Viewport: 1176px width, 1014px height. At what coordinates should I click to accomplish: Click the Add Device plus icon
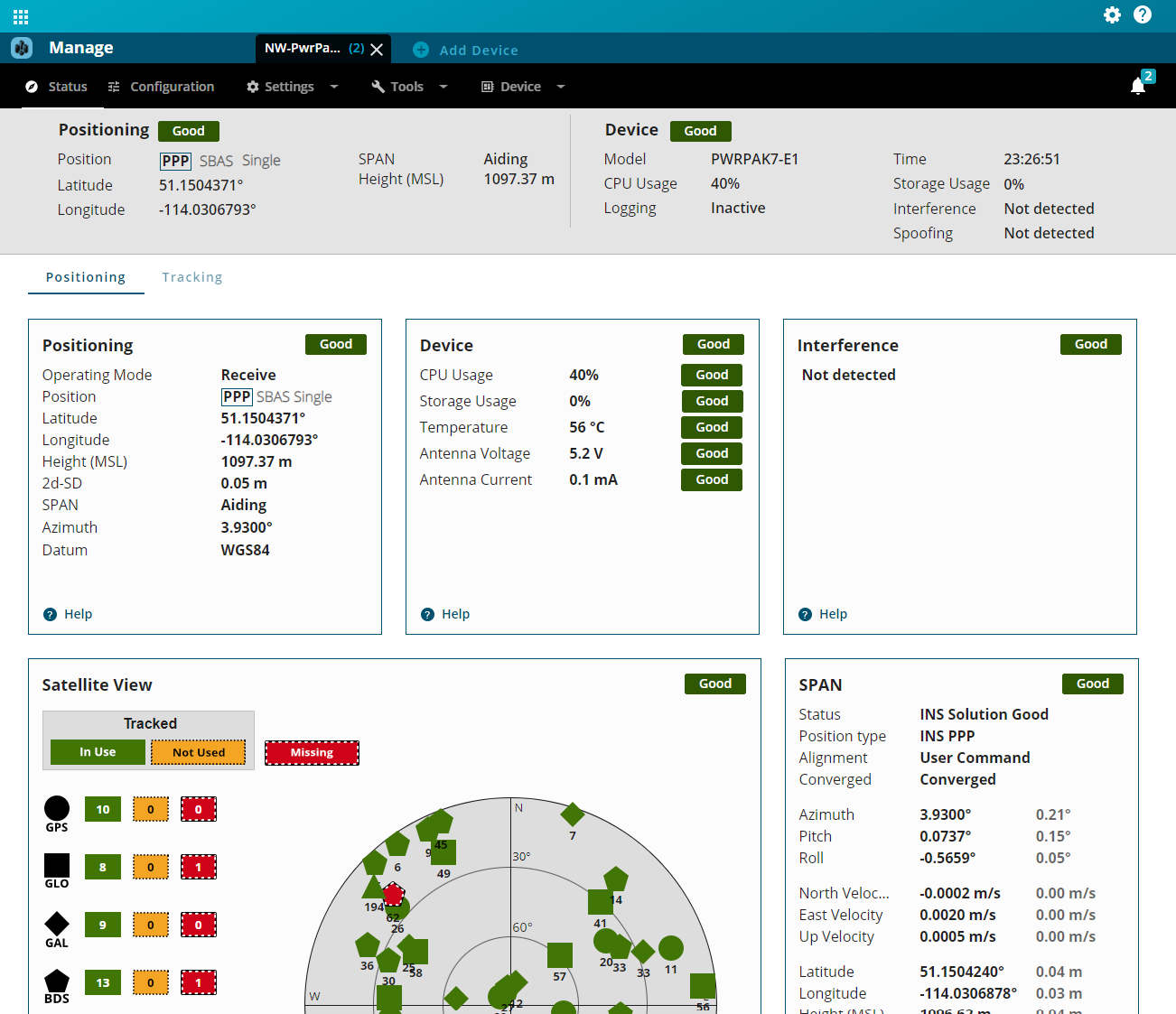tap(421, 50)
